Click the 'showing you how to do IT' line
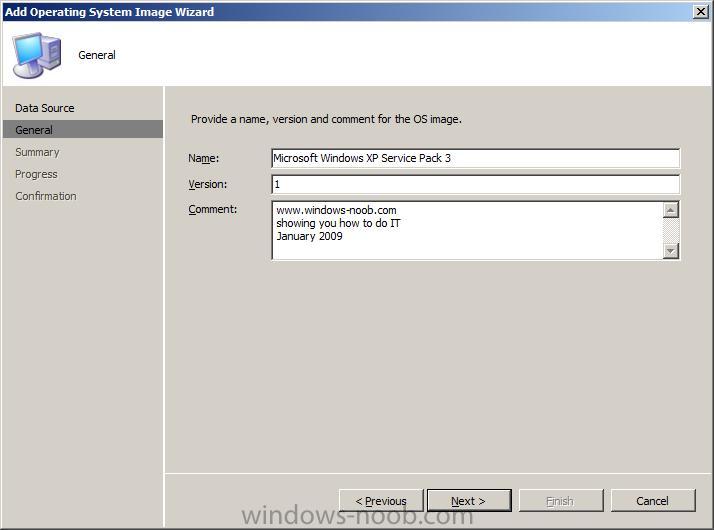 click(x=338, y=223)
